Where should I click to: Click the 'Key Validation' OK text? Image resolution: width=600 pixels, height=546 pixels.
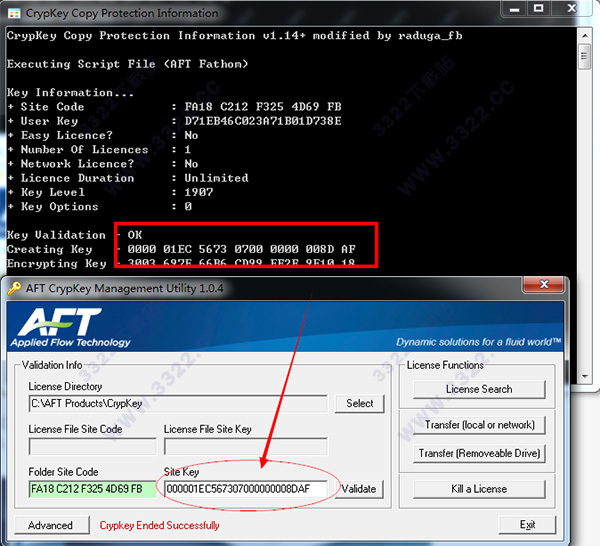[x=135, y=235]
